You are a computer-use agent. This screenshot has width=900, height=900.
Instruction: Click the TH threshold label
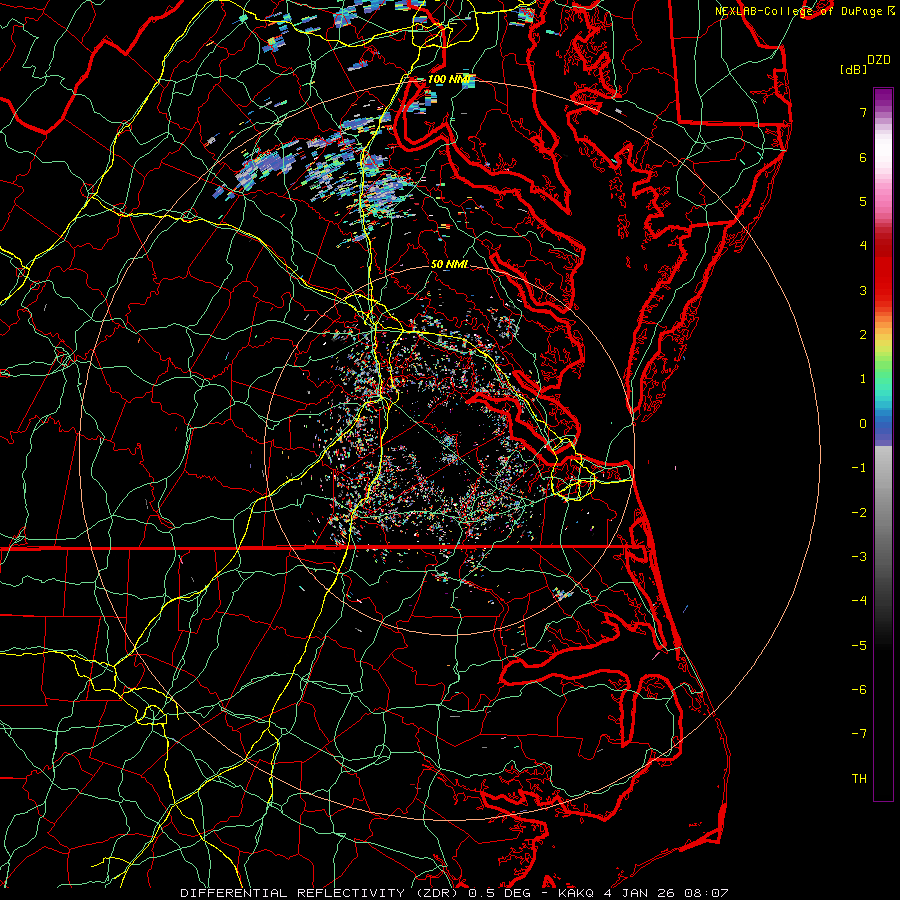(859, 779)
